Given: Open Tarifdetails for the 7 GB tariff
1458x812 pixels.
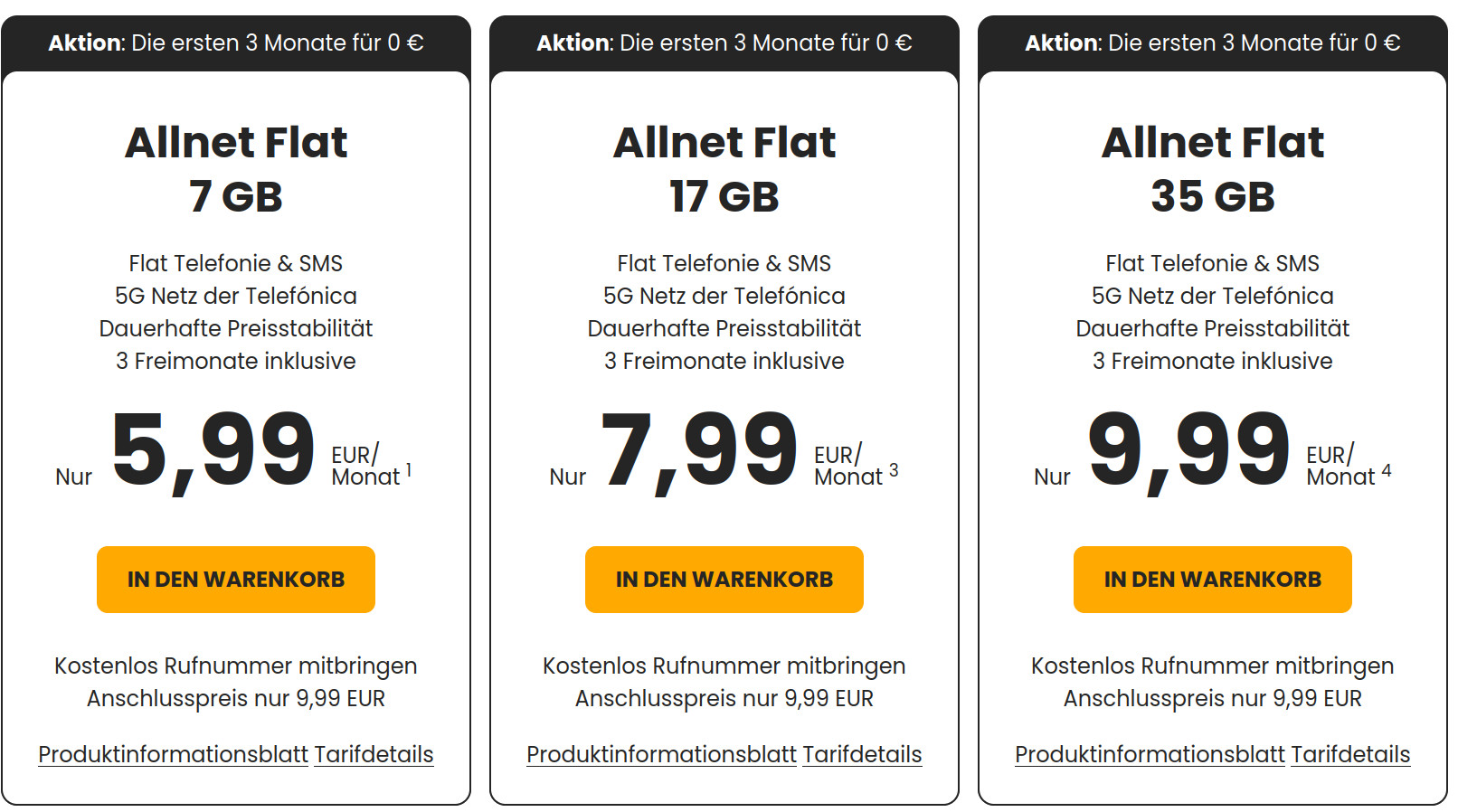Looking at the screenshot, I should pyautogui.click(x=374, y=753).
